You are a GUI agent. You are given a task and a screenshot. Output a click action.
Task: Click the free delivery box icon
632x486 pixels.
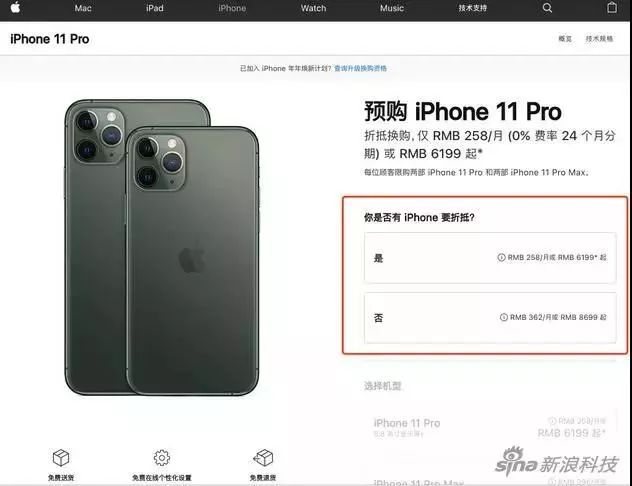click(61, 457)
